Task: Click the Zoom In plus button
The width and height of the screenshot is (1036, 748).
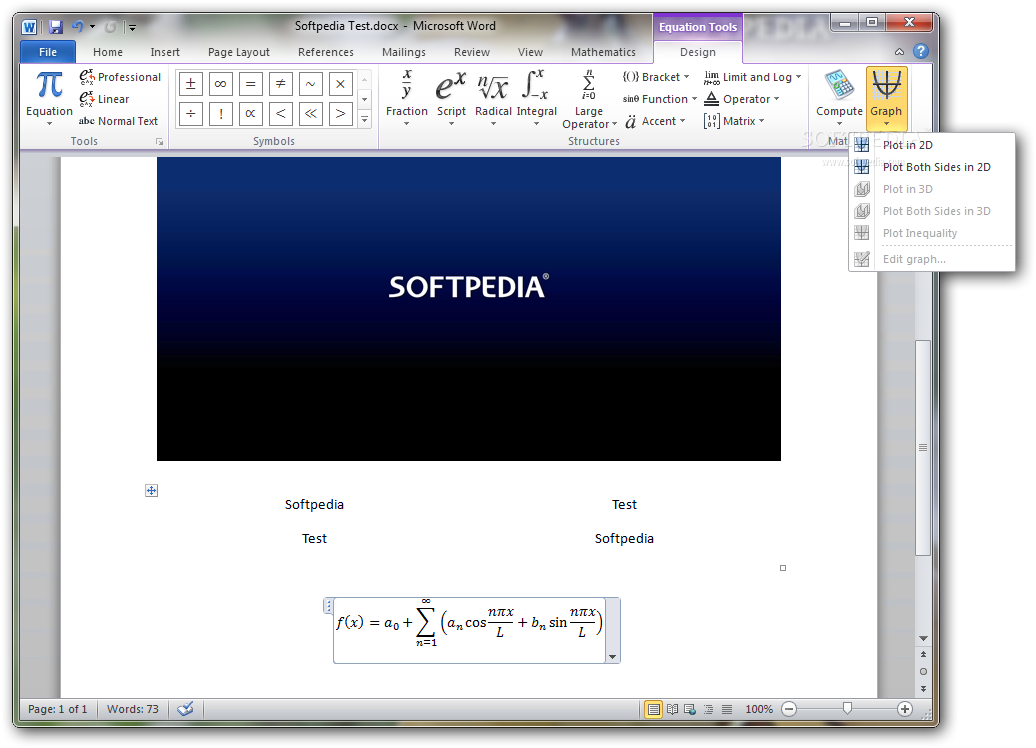Action: click(x=905, y=709)
